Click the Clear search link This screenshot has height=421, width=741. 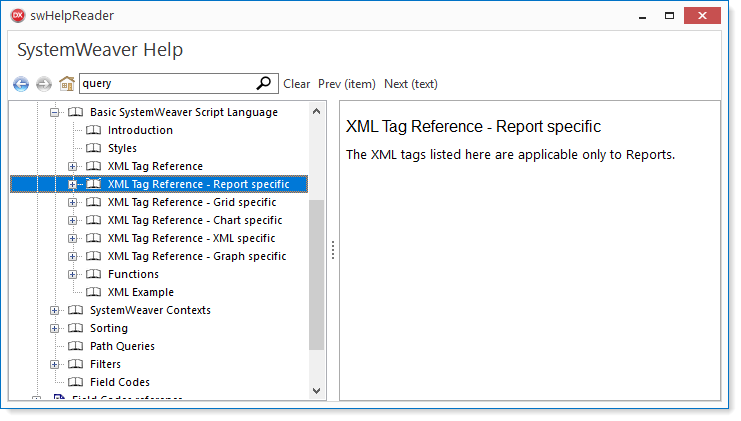pyautogui.click(x=297, y=84)
